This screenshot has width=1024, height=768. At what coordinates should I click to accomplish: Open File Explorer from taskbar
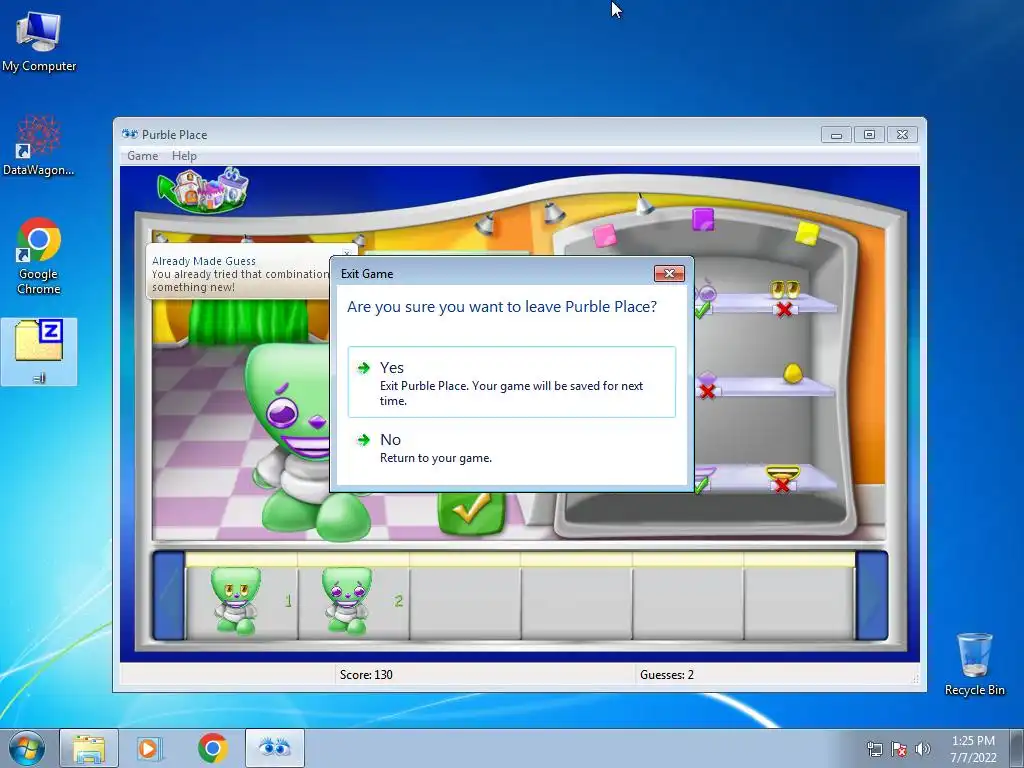(x=89, y=748)
